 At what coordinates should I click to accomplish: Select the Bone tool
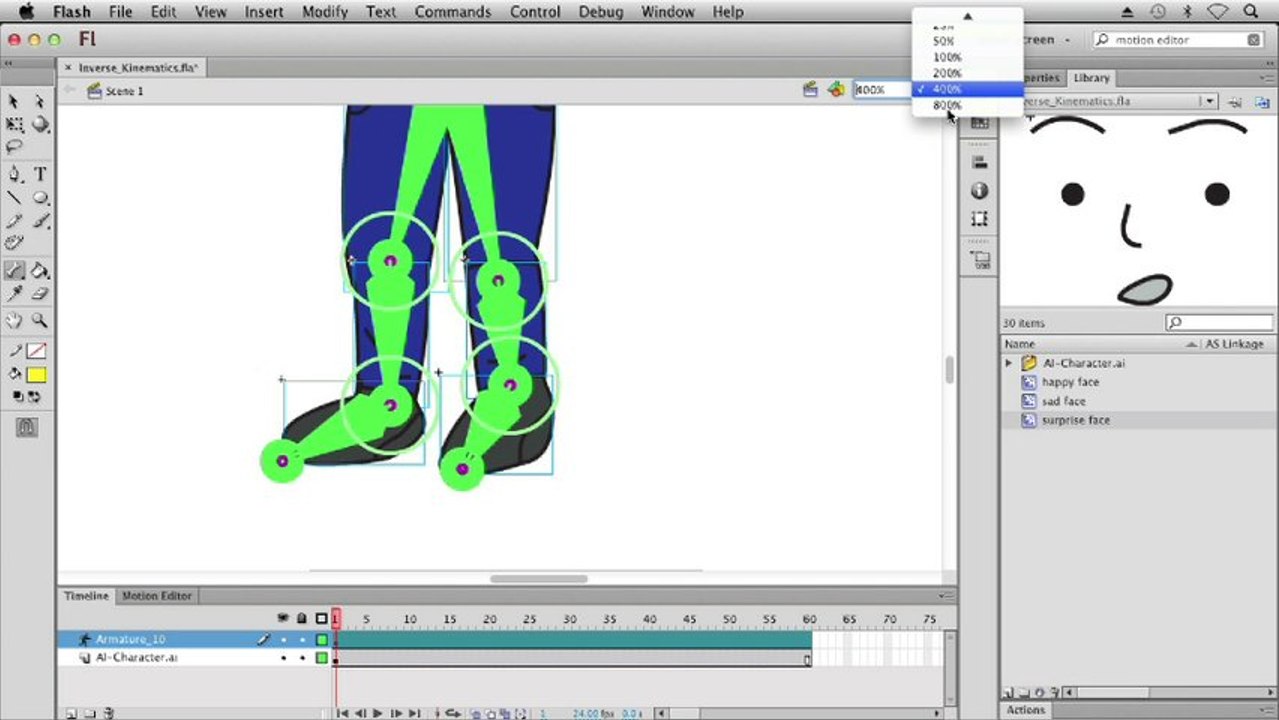coord(14,270)
